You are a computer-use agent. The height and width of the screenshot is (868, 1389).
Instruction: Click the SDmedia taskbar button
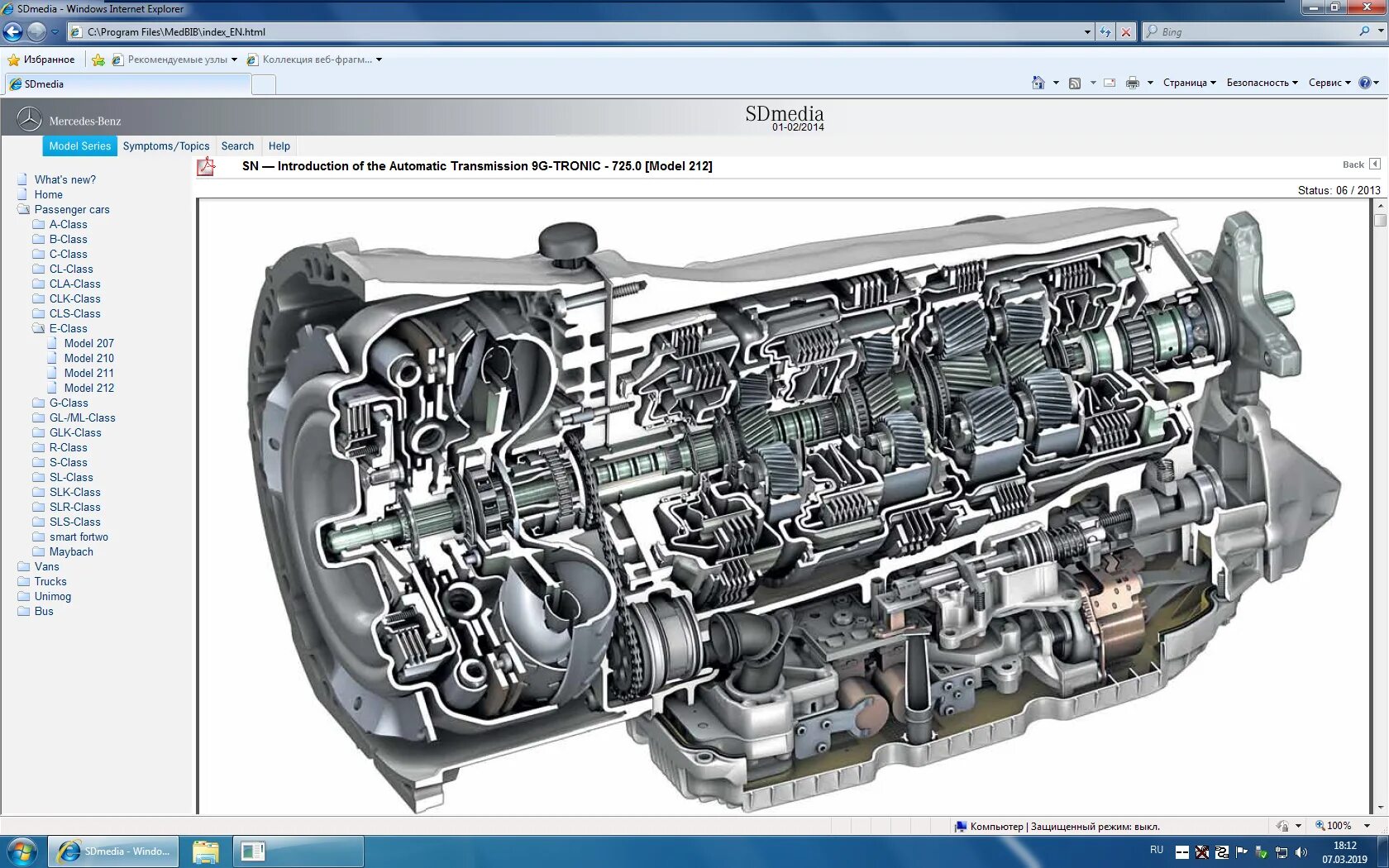pyautogui.click(x=114, y=851)
